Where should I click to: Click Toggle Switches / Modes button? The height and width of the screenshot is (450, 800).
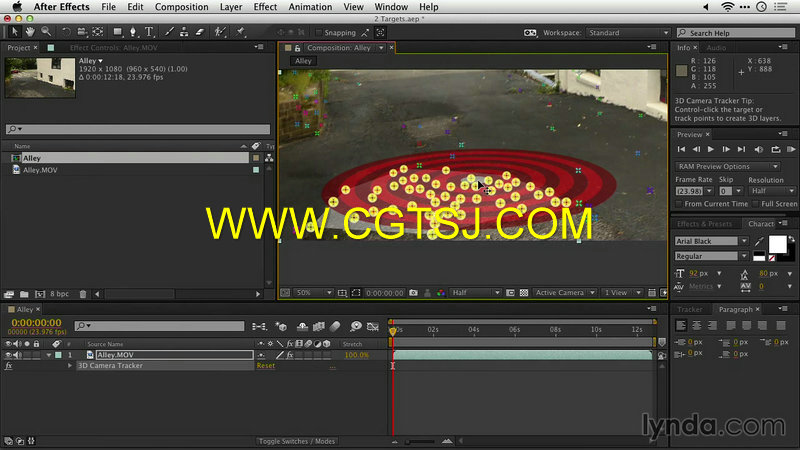[x=297, y=441]
